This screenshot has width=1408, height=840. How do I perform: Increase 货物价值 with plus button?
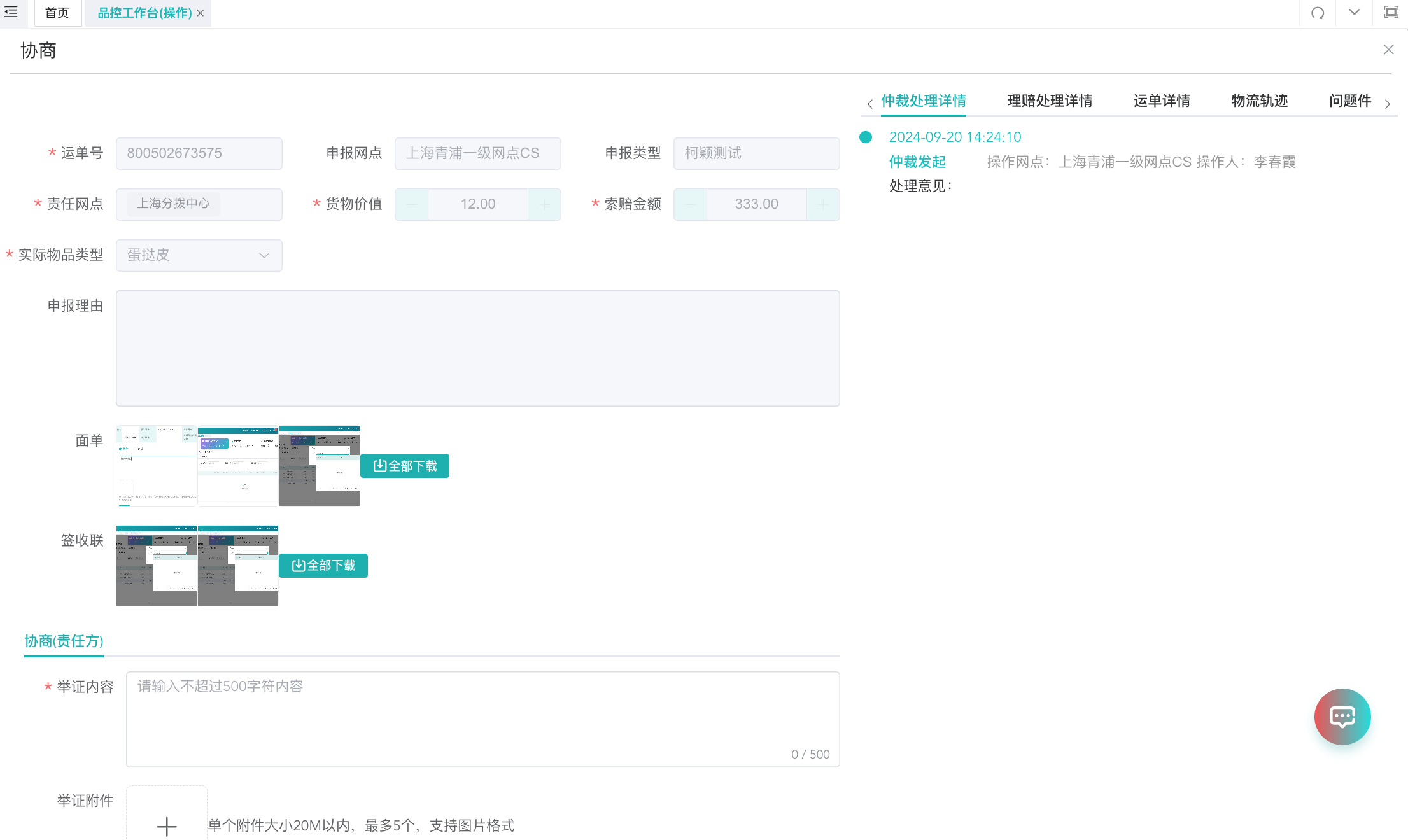pyautogui.click(x=544, y=204)
